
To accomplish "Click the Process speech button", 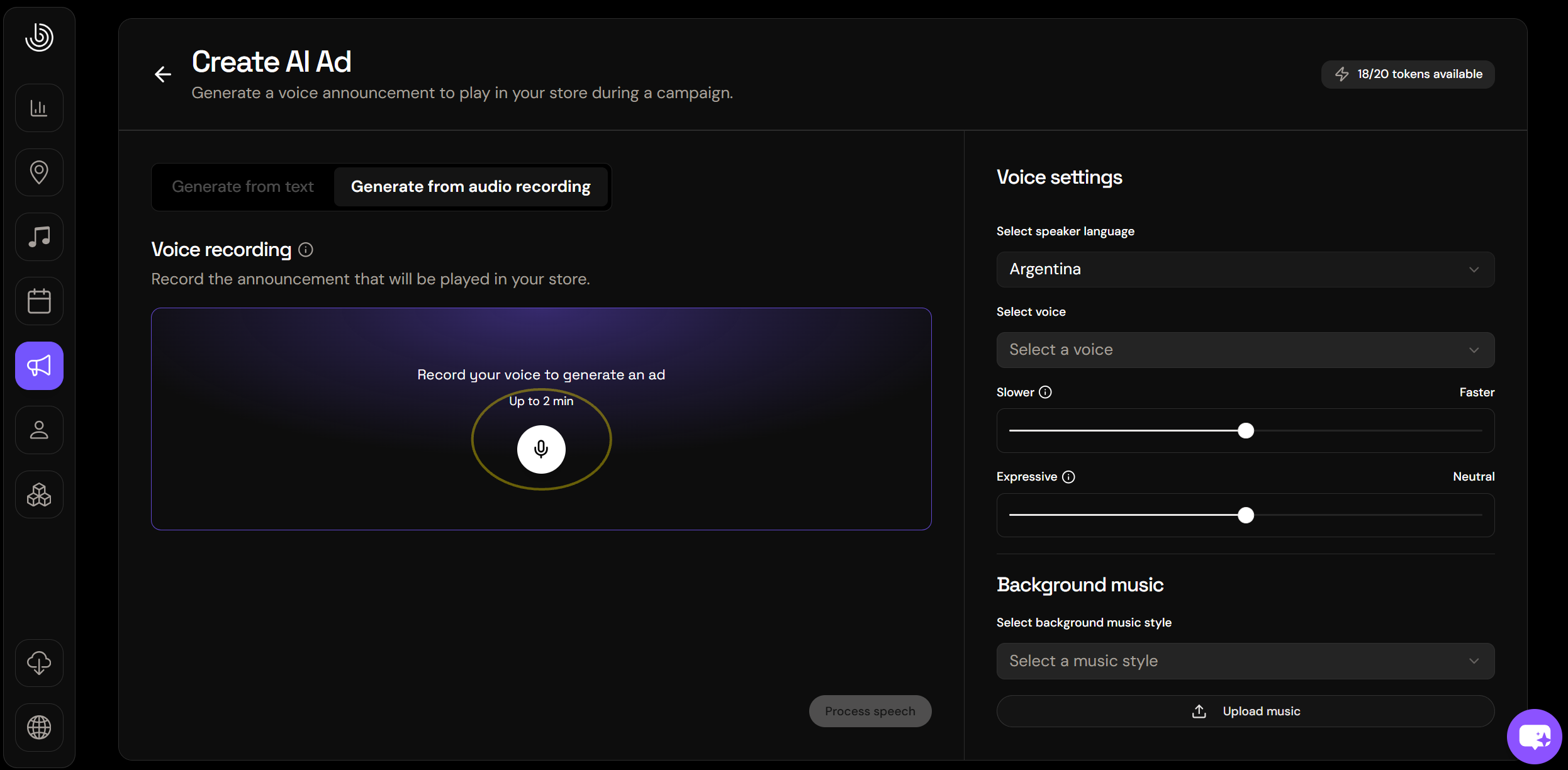I will click(x=870, y=711).
